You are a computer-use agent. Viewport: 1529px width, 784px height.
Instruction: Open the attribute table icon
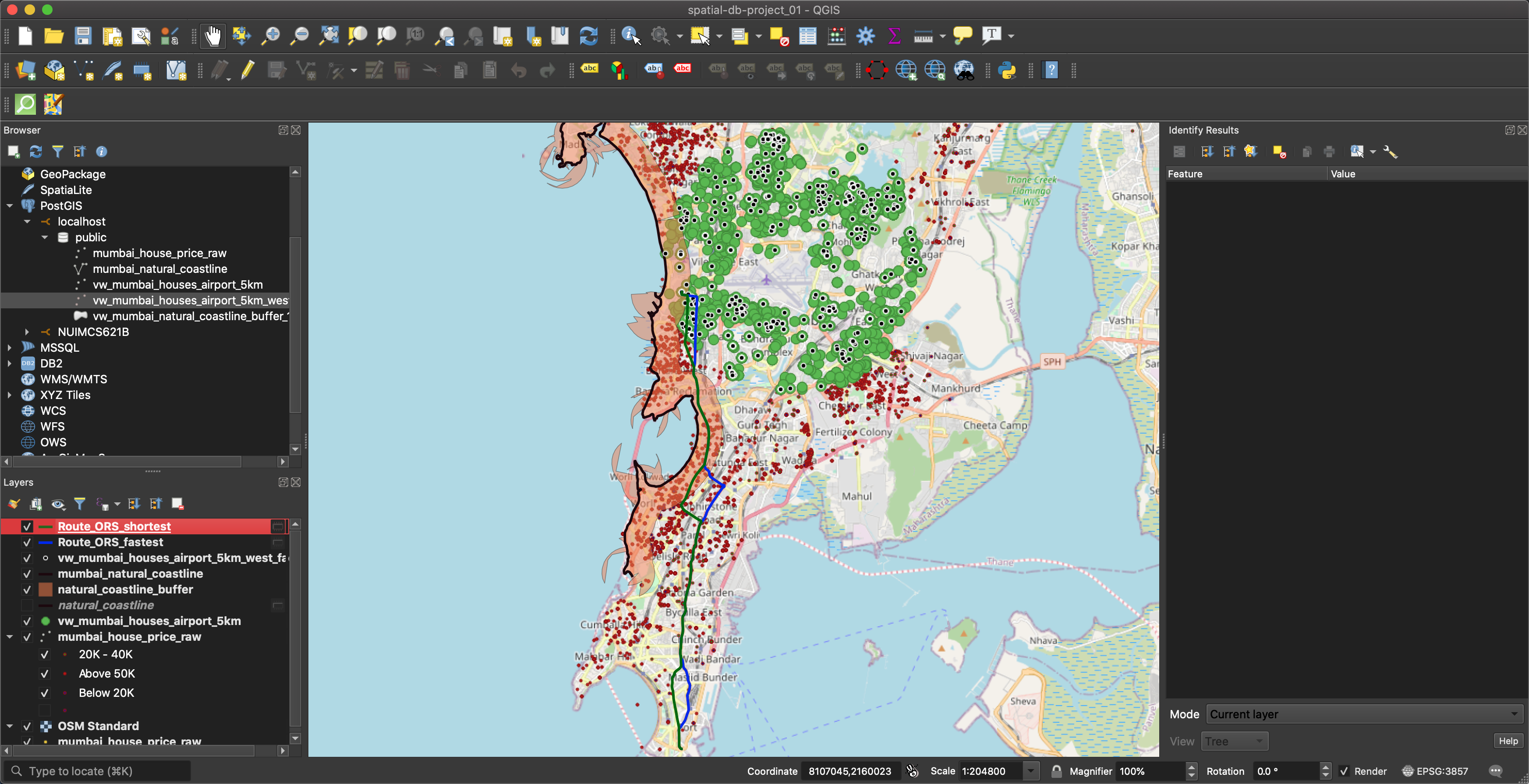tap(807, 36)
